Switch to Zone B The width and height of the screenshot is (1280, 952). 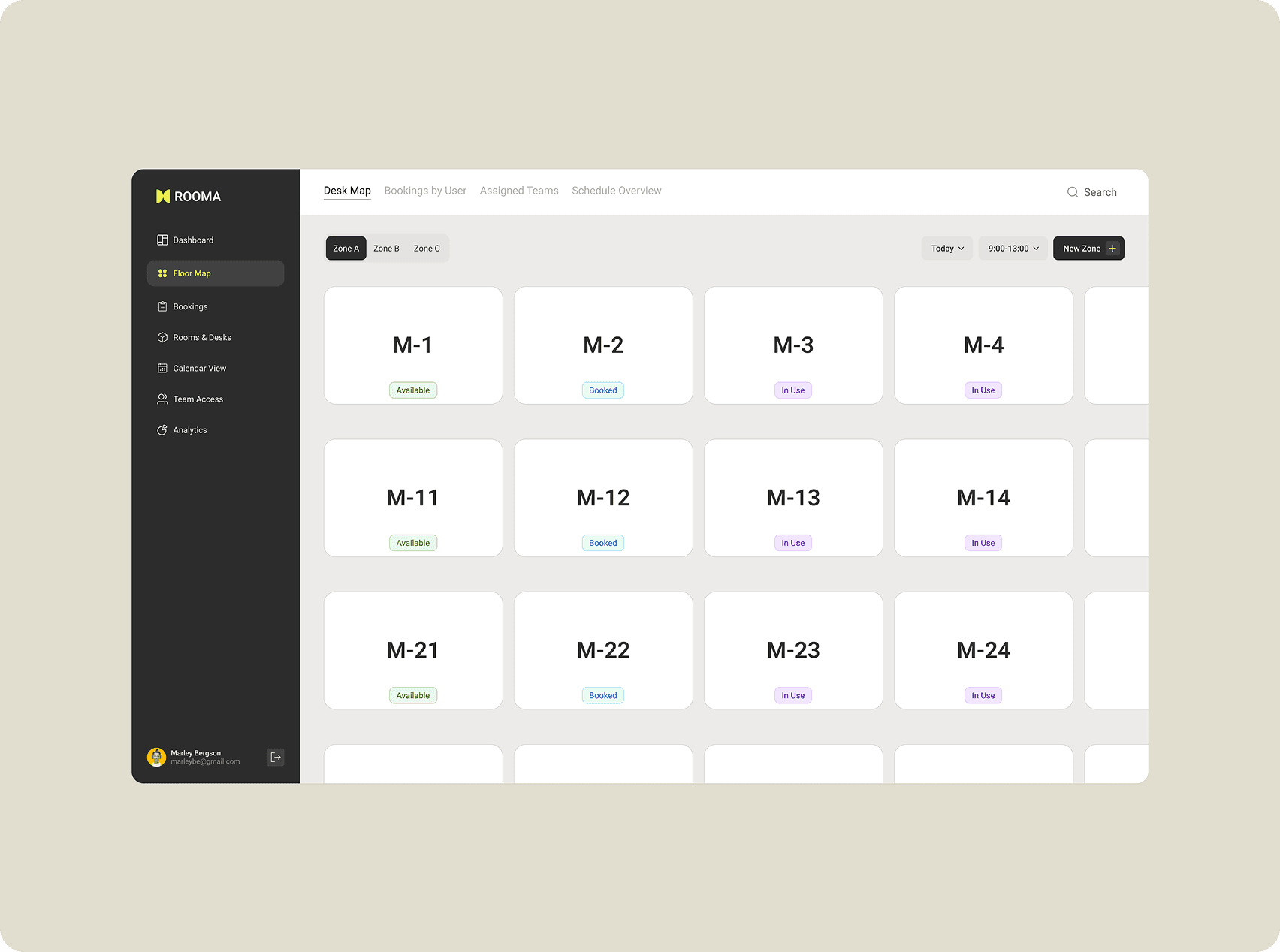pyautogui.click(x=386, y=249)
